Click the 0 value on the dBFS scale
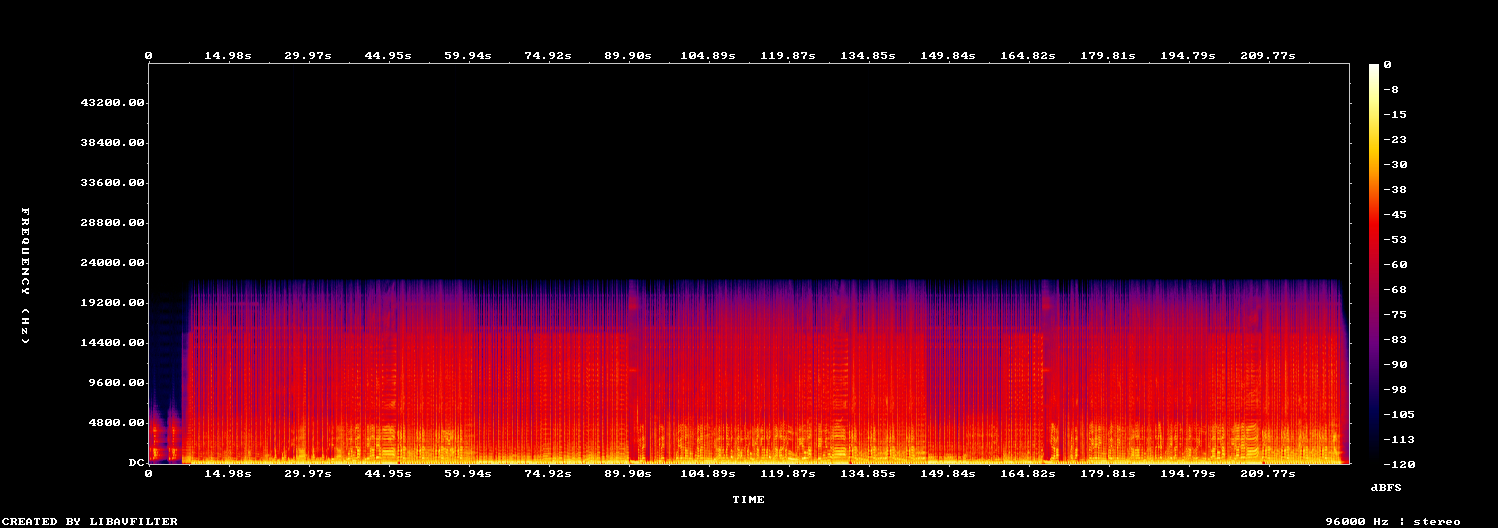 pos(1388,64)
